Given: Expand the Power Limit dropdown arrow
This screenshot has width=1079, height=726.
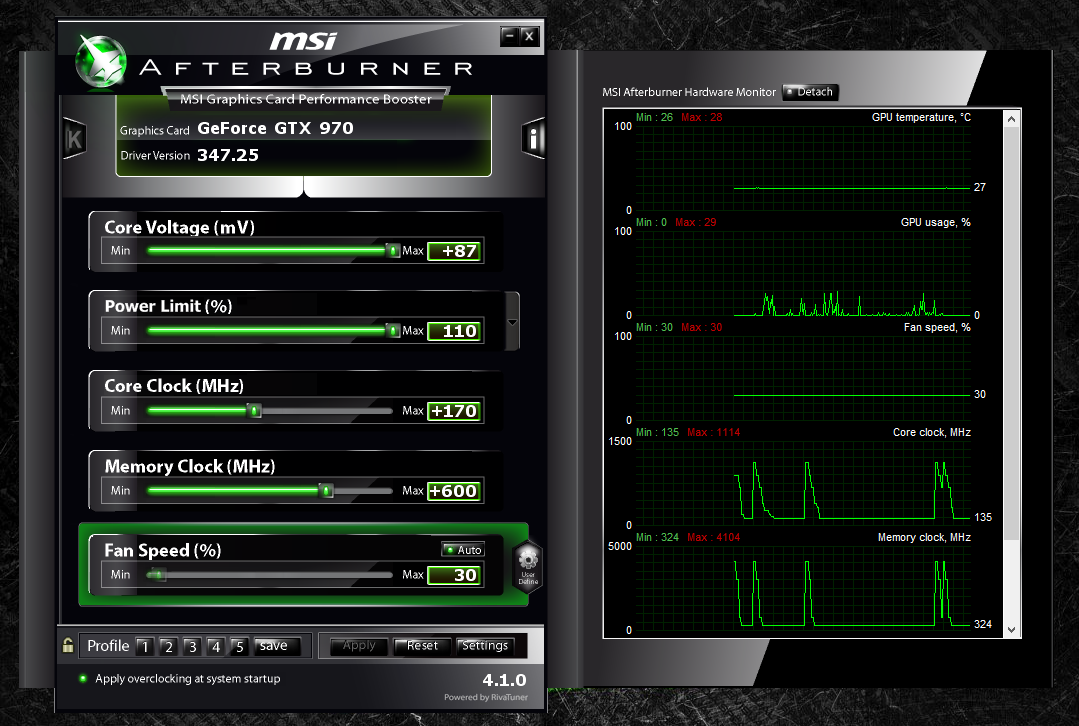Looking at the screenshot, I should coord(512,322).
